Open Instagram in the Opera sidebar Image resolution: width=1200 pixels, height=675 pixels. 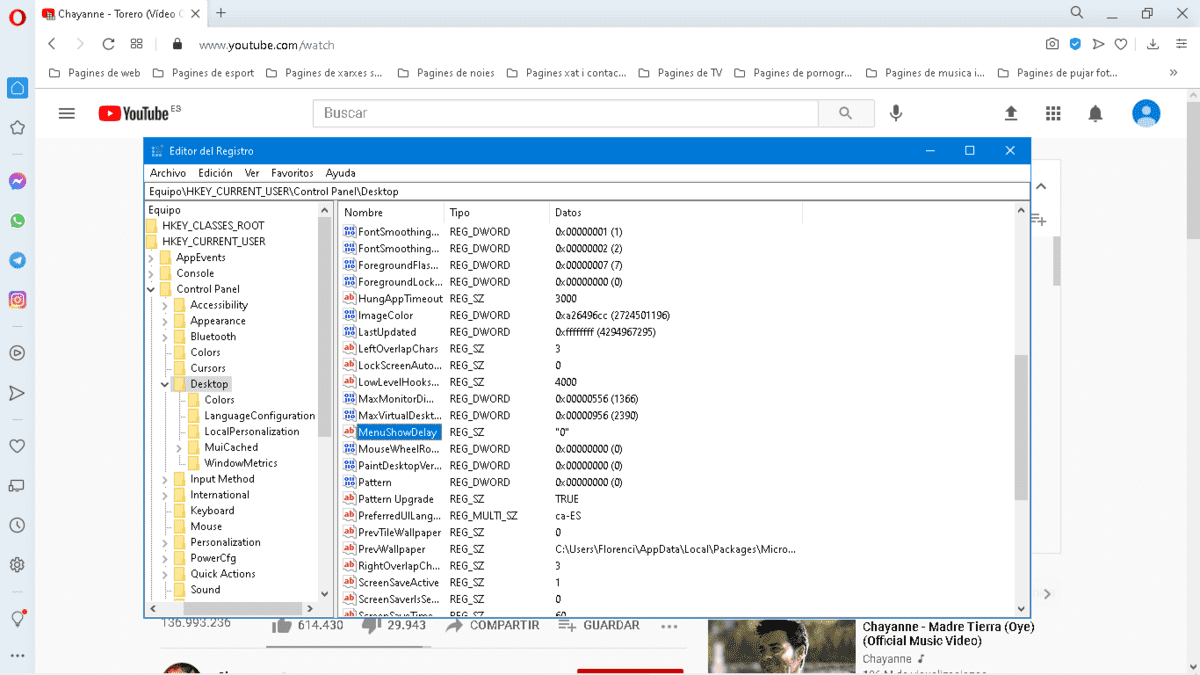click(17, 299)
